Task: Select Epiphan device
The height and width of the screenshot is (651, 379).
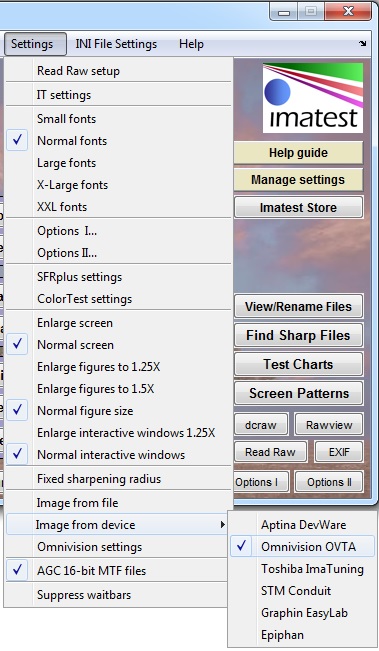Action: pos(302,635)
